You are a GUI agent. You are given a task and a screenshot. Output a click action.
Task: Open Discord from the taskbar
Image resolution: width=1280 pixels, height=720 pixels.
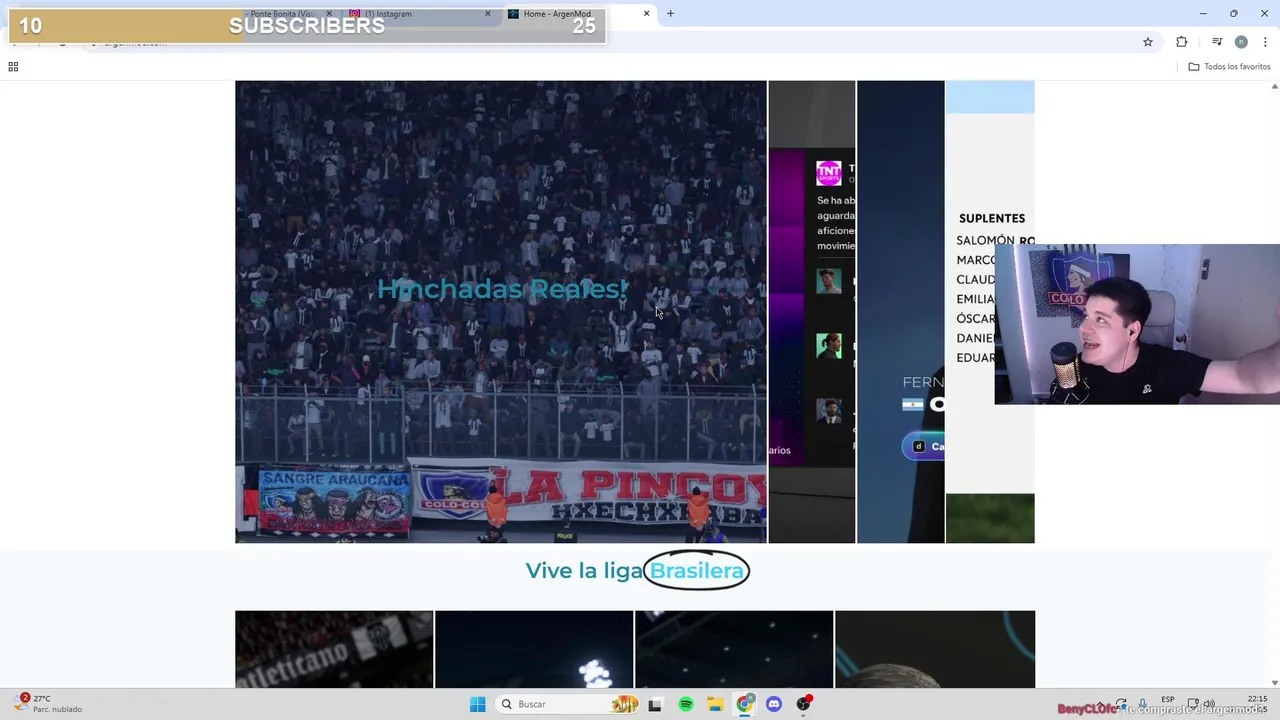click(x=773, y=704)
